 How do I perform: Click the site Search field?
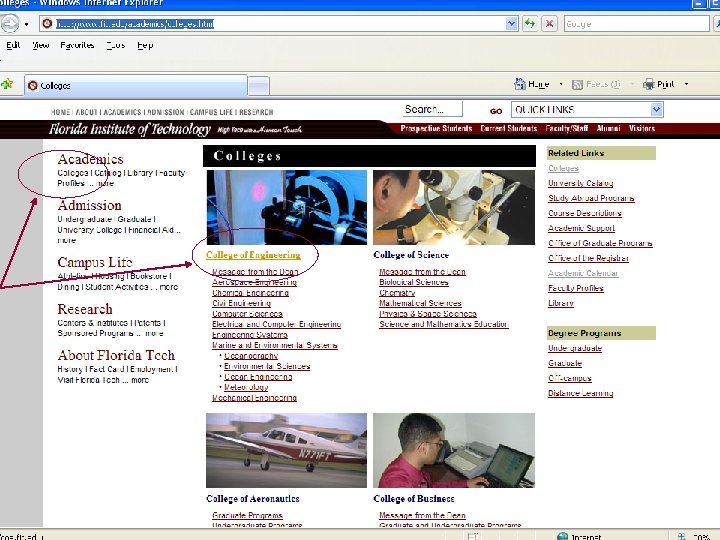point(432,109)
